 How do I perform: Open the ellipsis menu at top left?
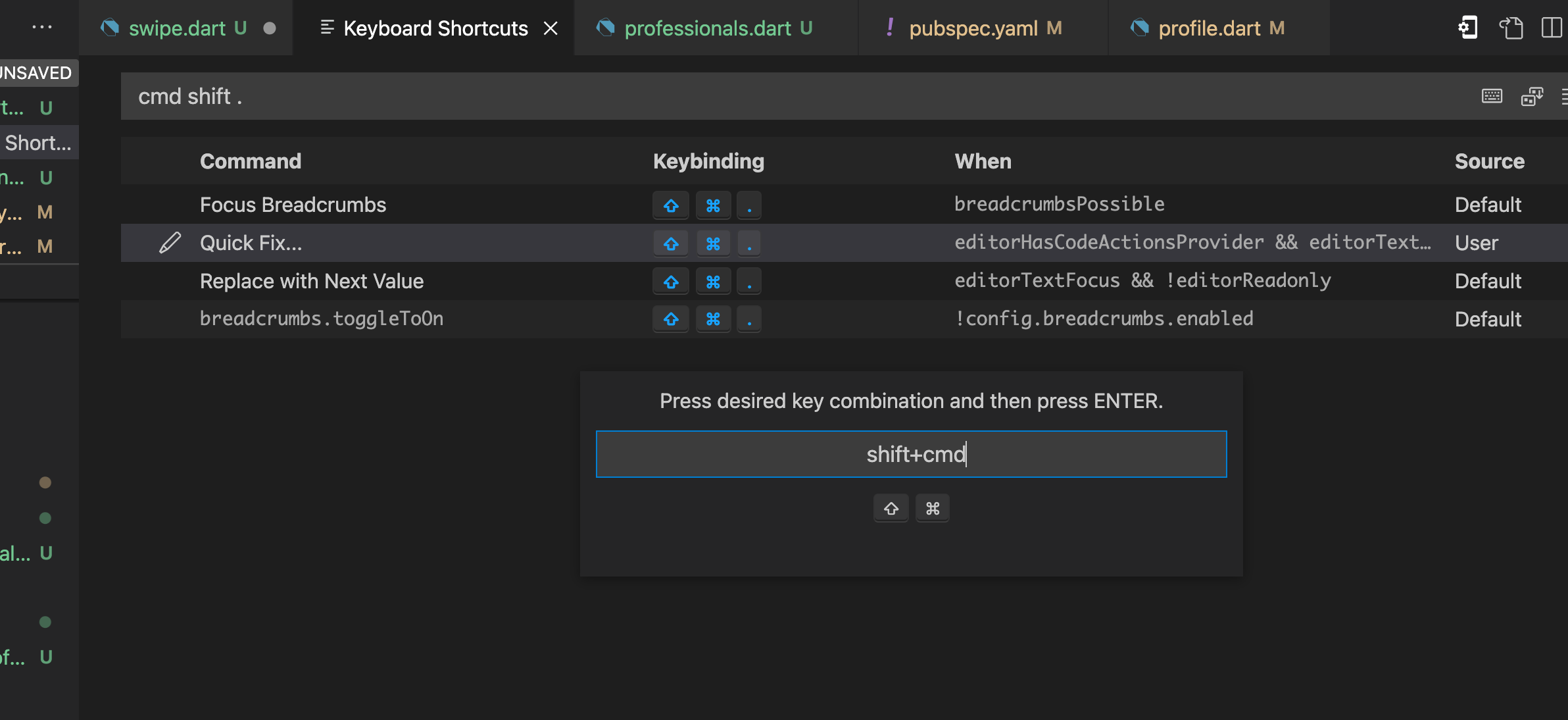(x=41, y=28)
